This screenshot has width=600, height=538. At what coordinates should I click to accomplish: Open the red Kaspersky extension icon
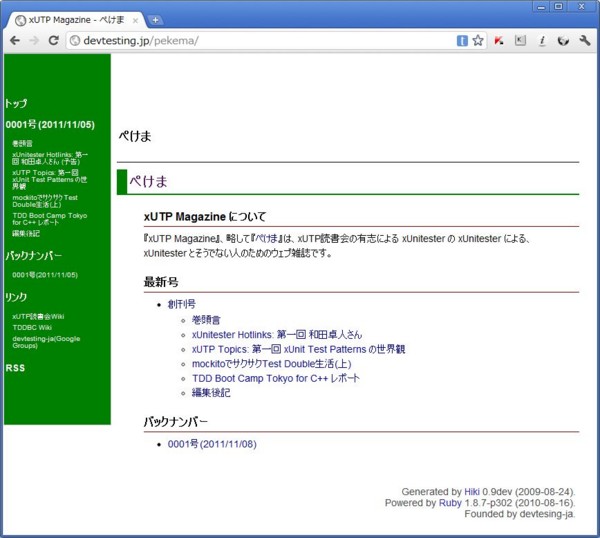(x=499, y=40)
